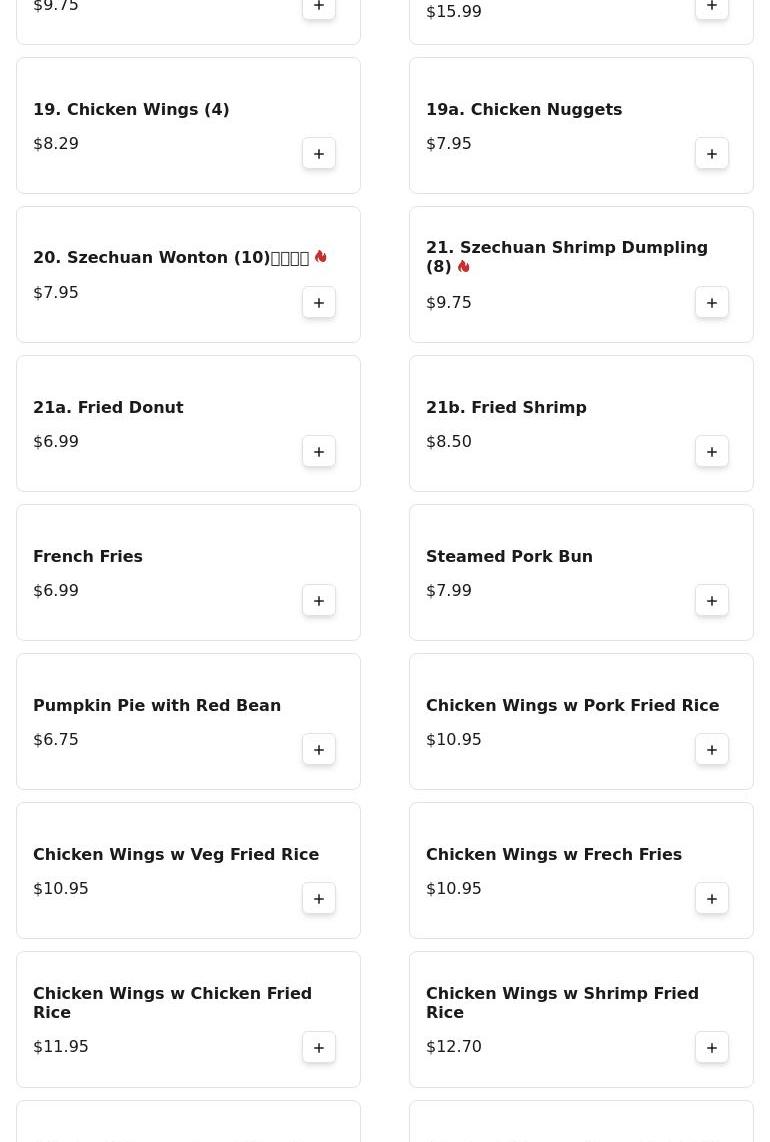Add Chicken Wings w Shrimp Fried Rice
Viewport: 770px width, 1142px height.
(x=712, y=1048)
